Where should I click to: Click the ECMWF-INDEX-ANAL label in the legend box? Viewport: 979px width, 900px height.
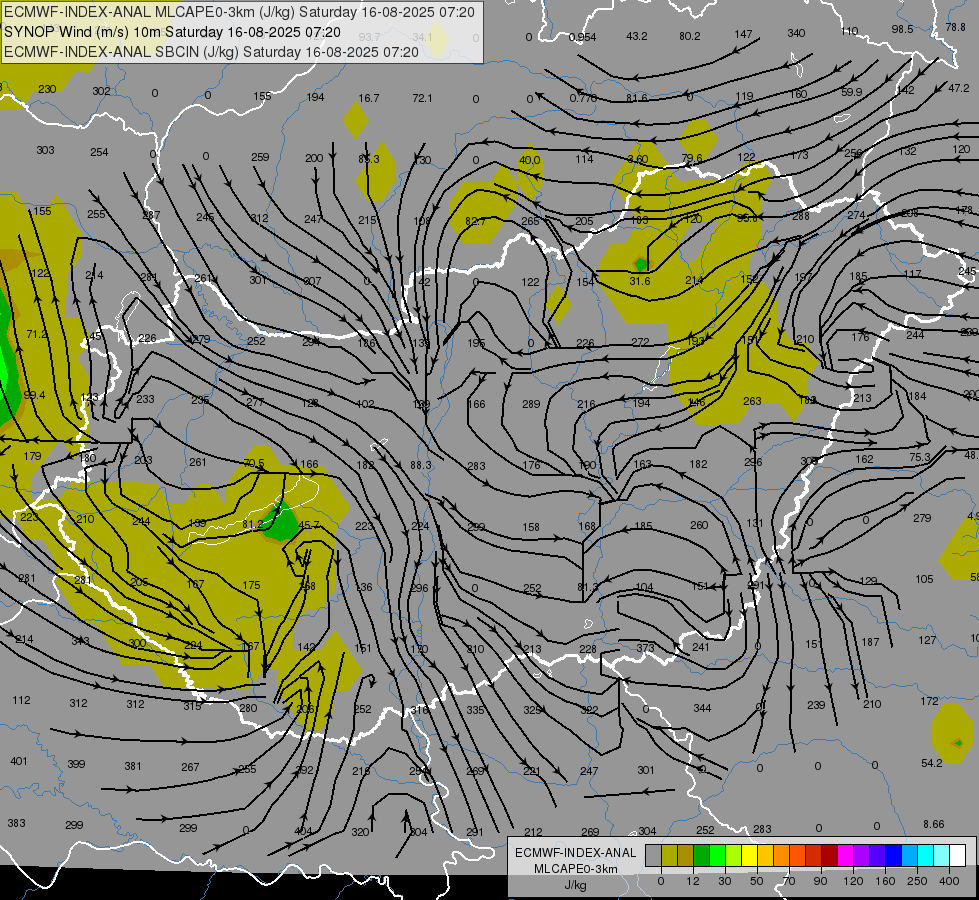pos(575,853)
